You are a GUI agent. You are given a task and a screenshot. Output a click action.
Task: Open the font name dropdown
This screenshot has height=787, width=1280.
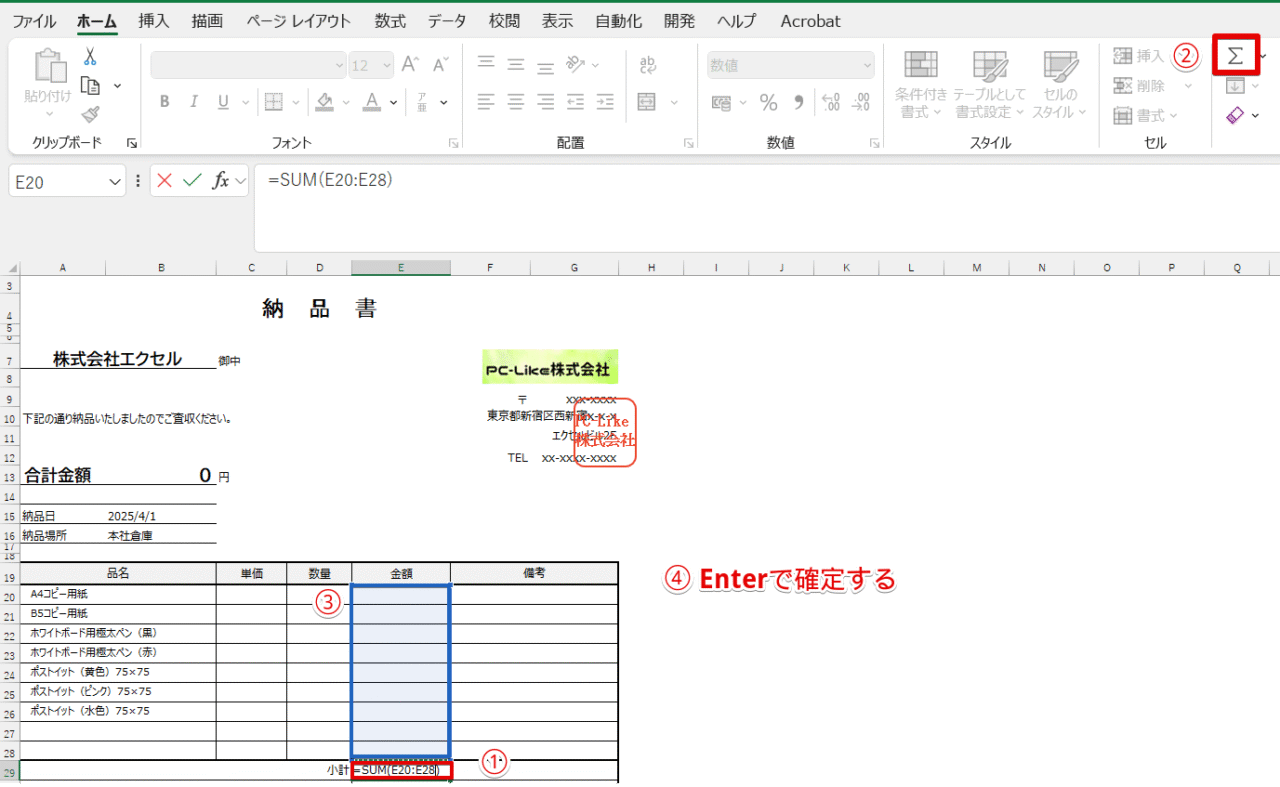(x=340, y=65)
